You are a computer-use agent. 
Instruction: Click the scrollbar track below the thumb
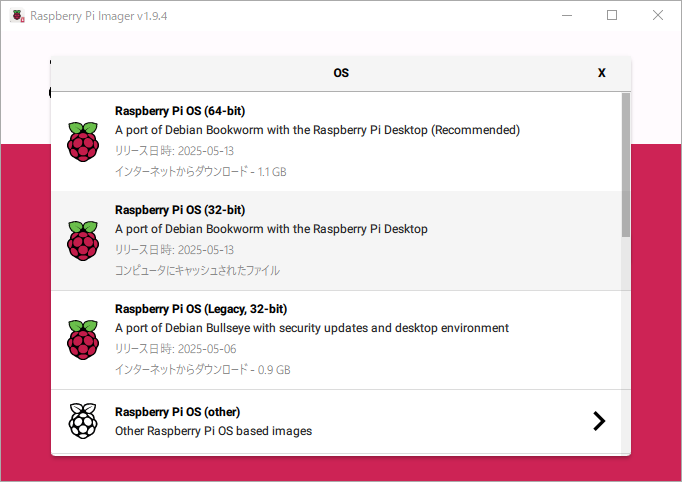[x=625, y=345]
